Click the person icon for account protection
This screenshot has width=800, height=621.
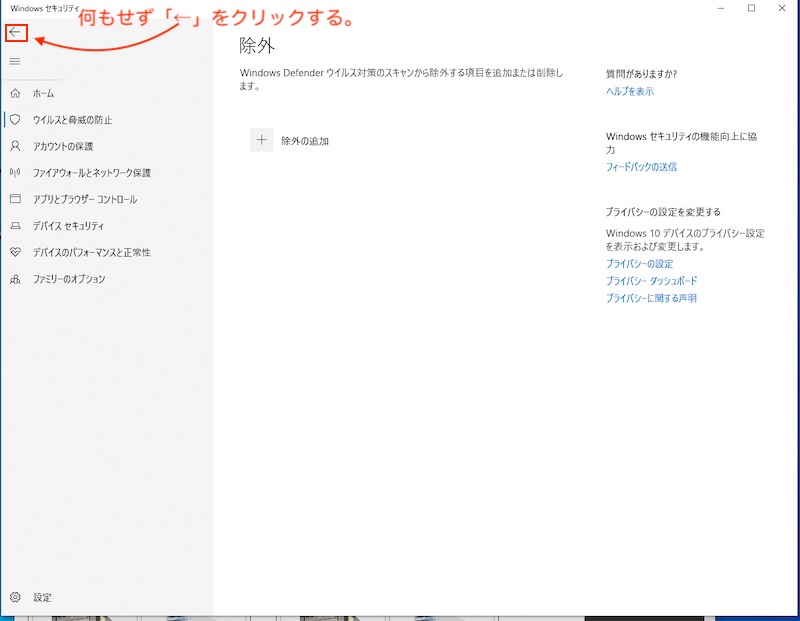(15, 146)
